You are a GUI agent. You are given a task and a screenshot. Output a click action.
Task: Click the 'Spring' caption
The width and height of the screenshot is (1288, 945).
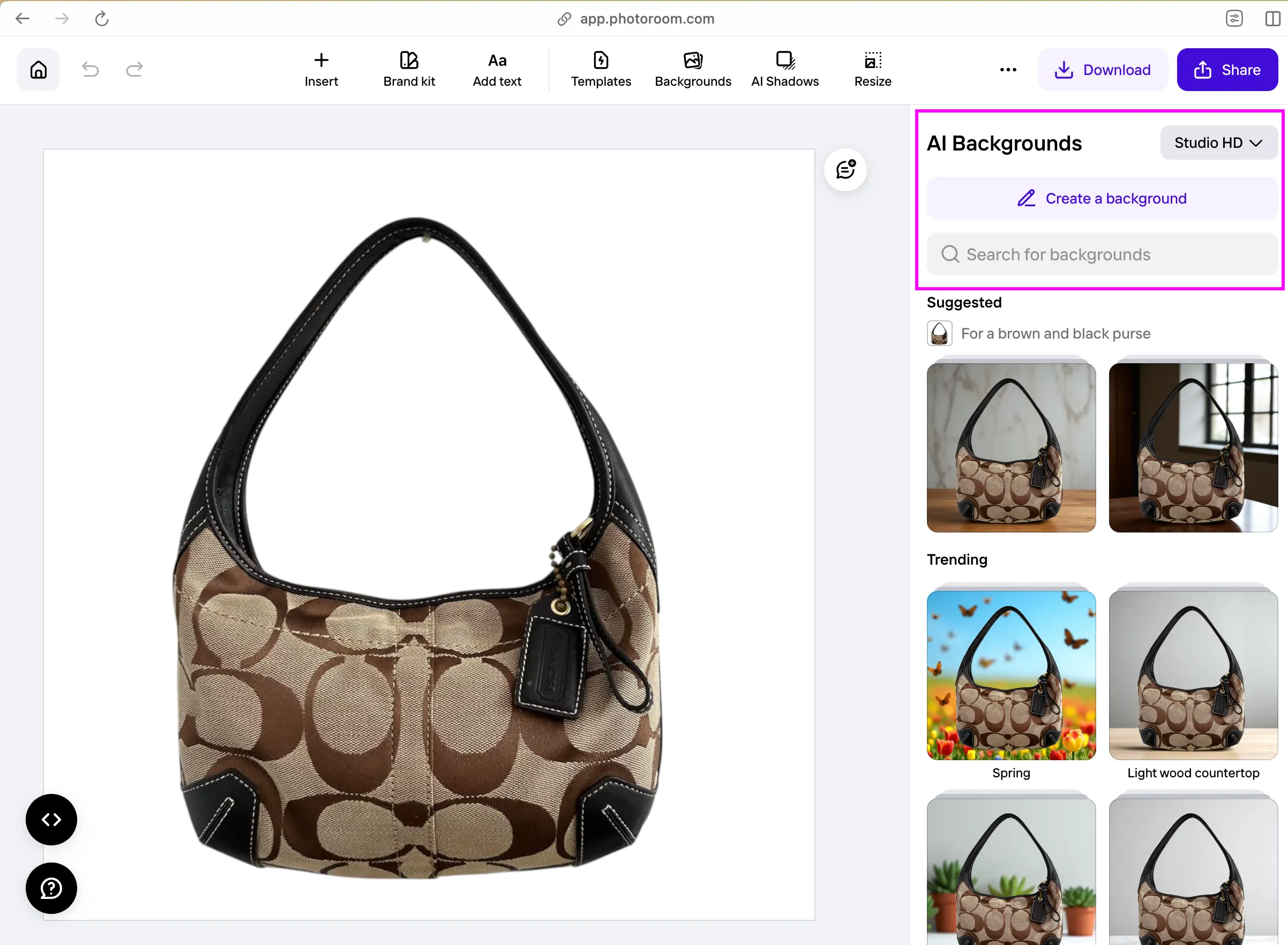1011,773
